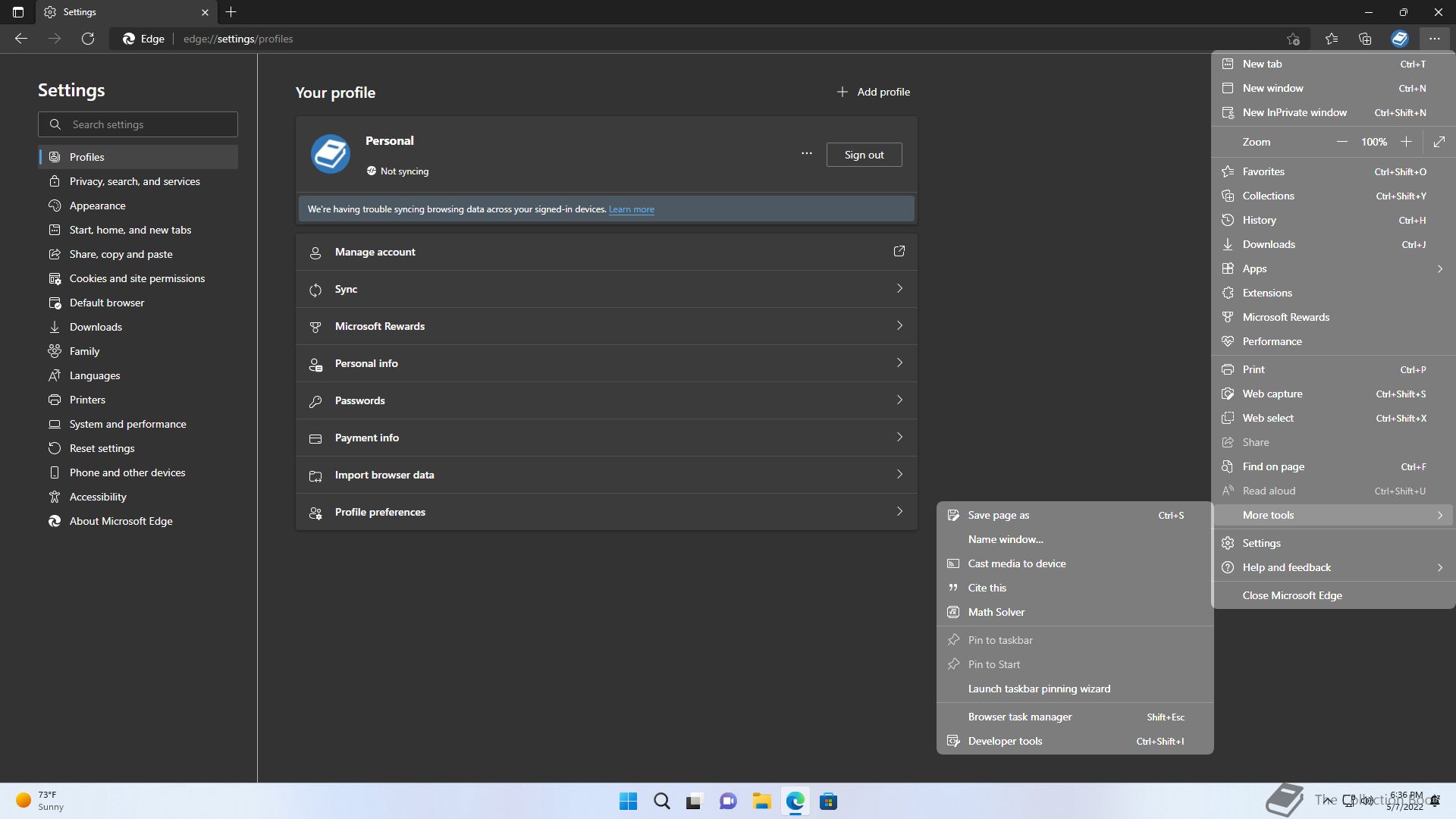Click the browser refresh button
Image resolution: width=1456 pixels, height=819 pixels.
point(88,39)
